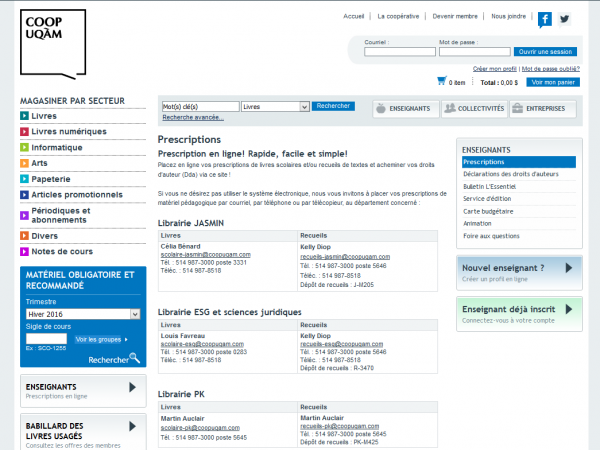Open Carte budgétaire menu item
The height and width of the screenshot is (450, 600).
tap(488, 211)
